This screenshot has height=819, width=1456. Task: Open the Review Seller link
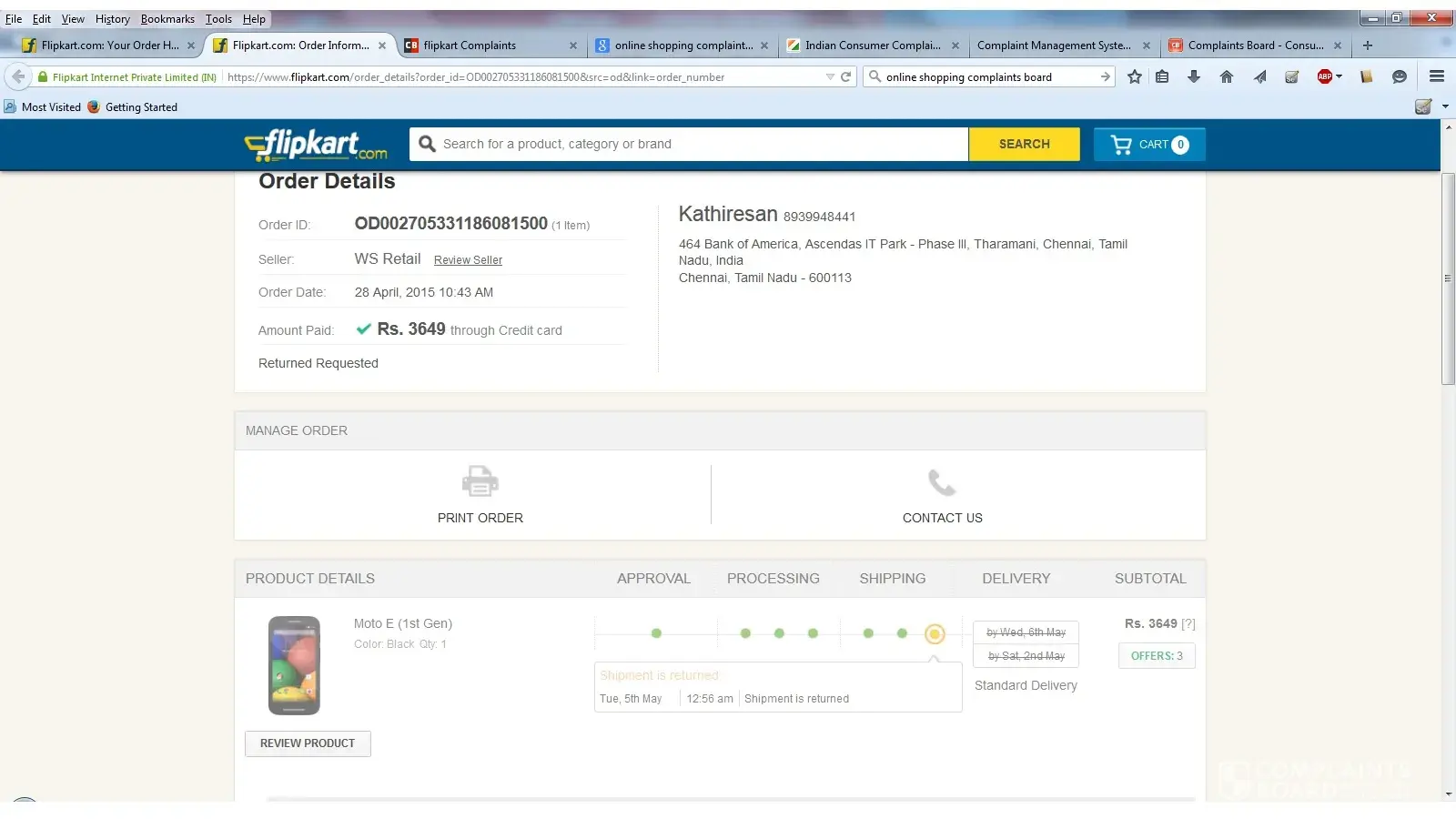[468, 260]
